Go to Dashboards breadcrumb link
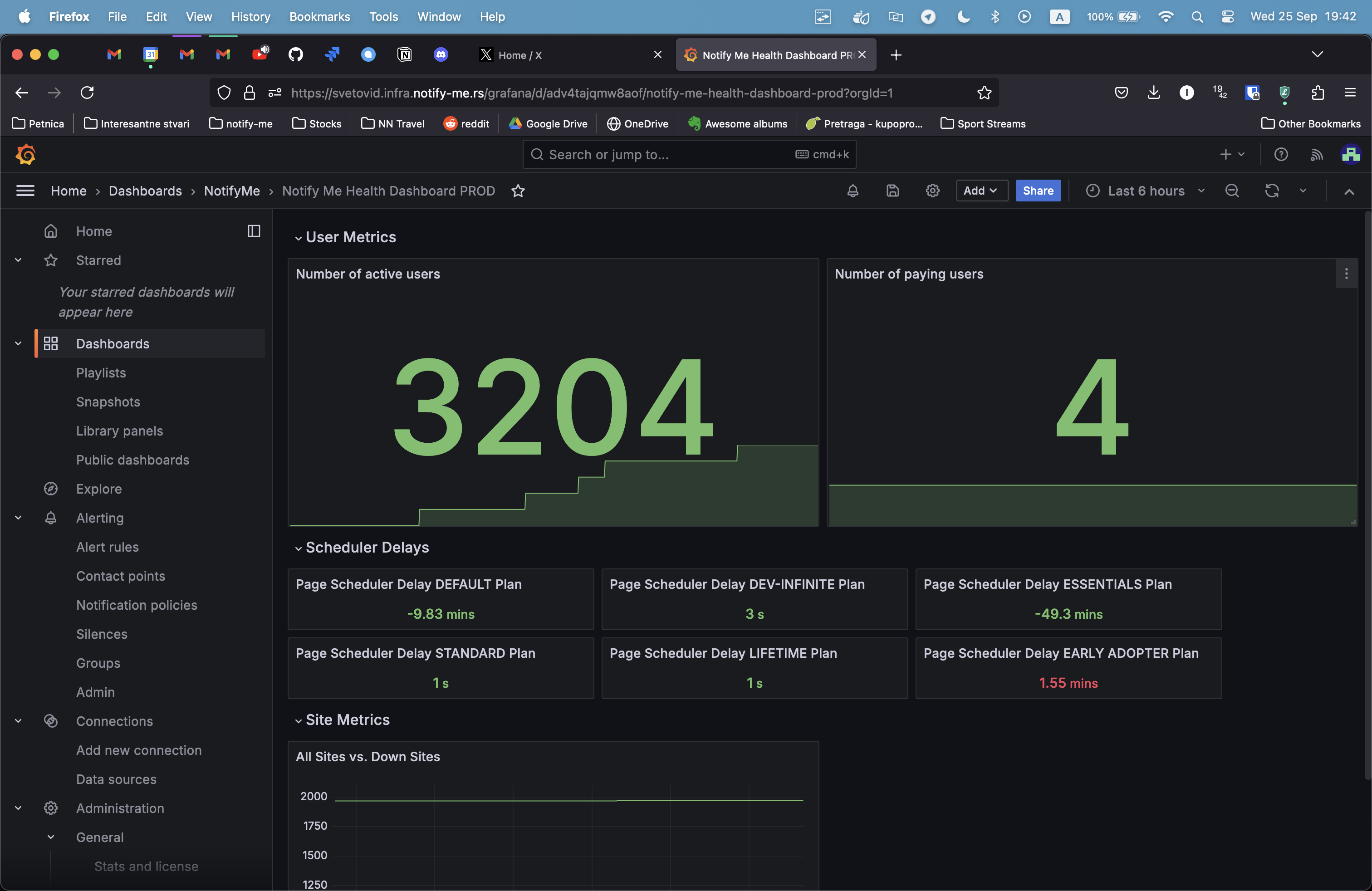 [145, 191]
